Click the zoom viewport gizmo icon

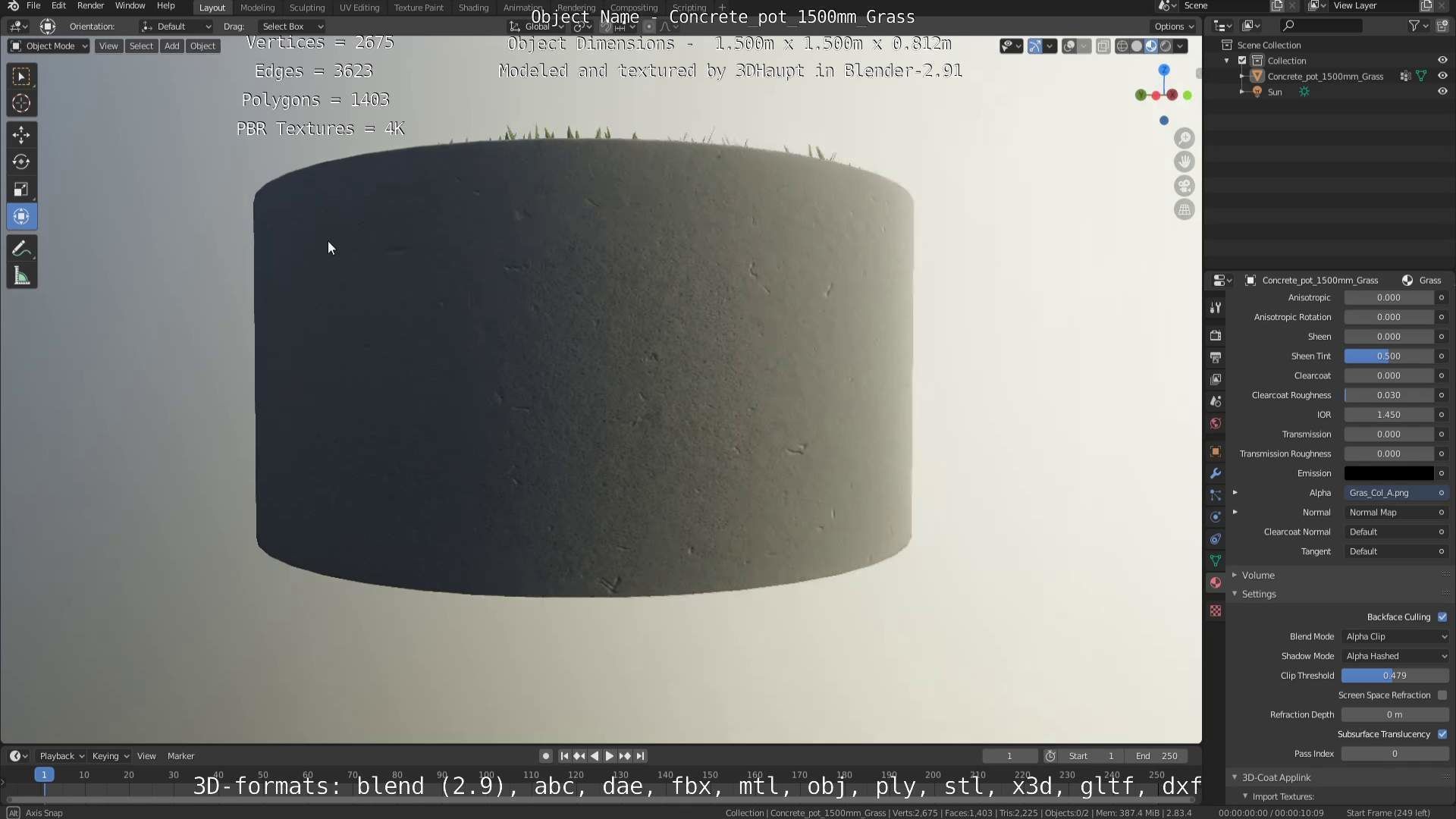(x=1184, y=138)
